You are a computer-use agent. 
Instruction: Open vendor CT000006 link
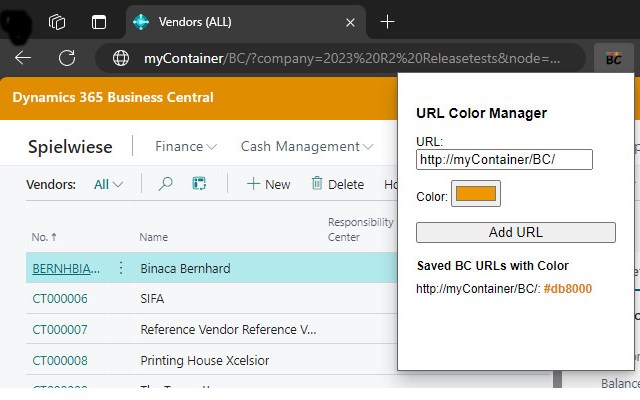60,298
